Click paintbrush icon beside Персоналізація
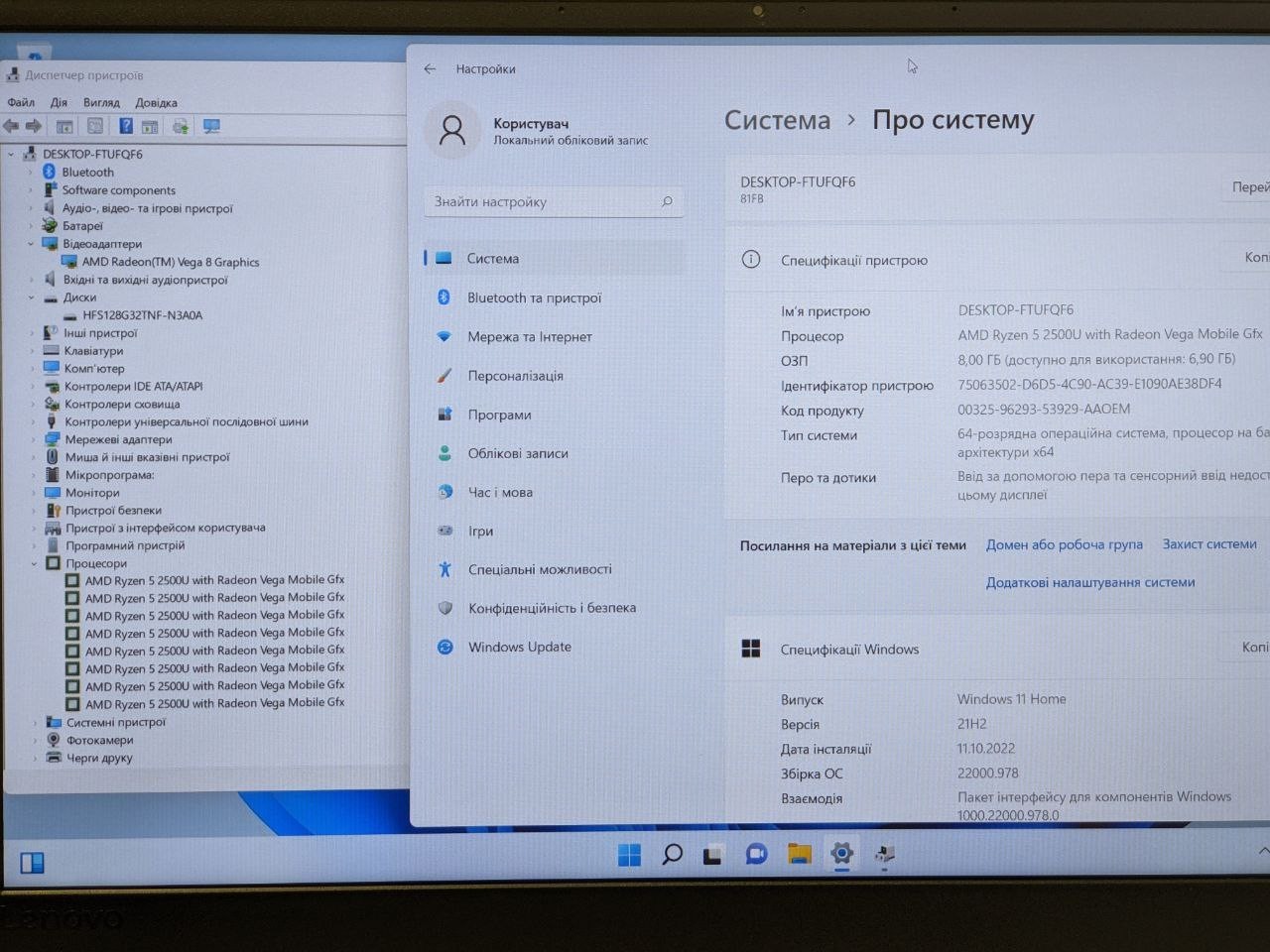 pos(444,376)
